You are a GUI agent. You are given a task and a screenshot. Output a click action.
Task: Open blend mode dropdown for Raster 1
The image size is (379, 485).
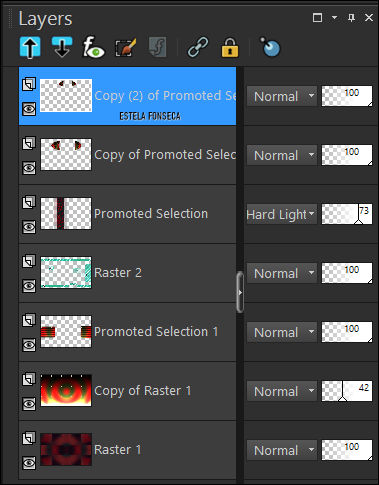tap(282, 450)
